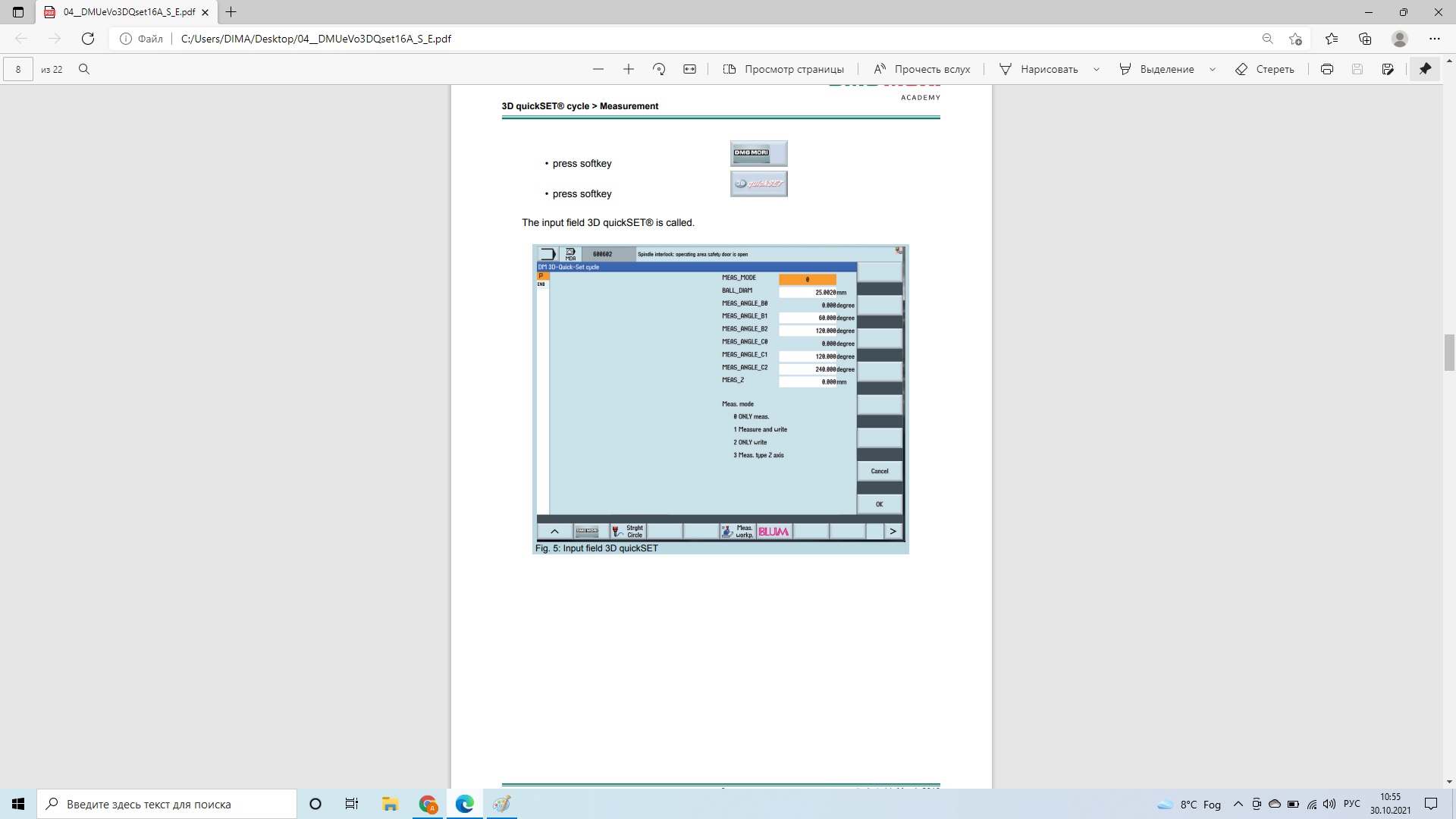Toggle the Erase tool
This screenshot has height=819, width=1456.
pos(1265,69)
